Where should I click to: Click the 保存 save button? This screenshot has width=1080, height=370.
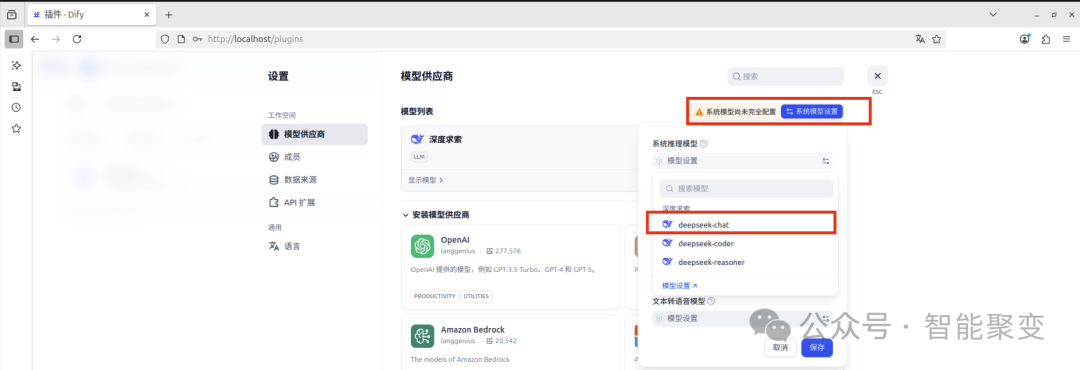(816, 347)
